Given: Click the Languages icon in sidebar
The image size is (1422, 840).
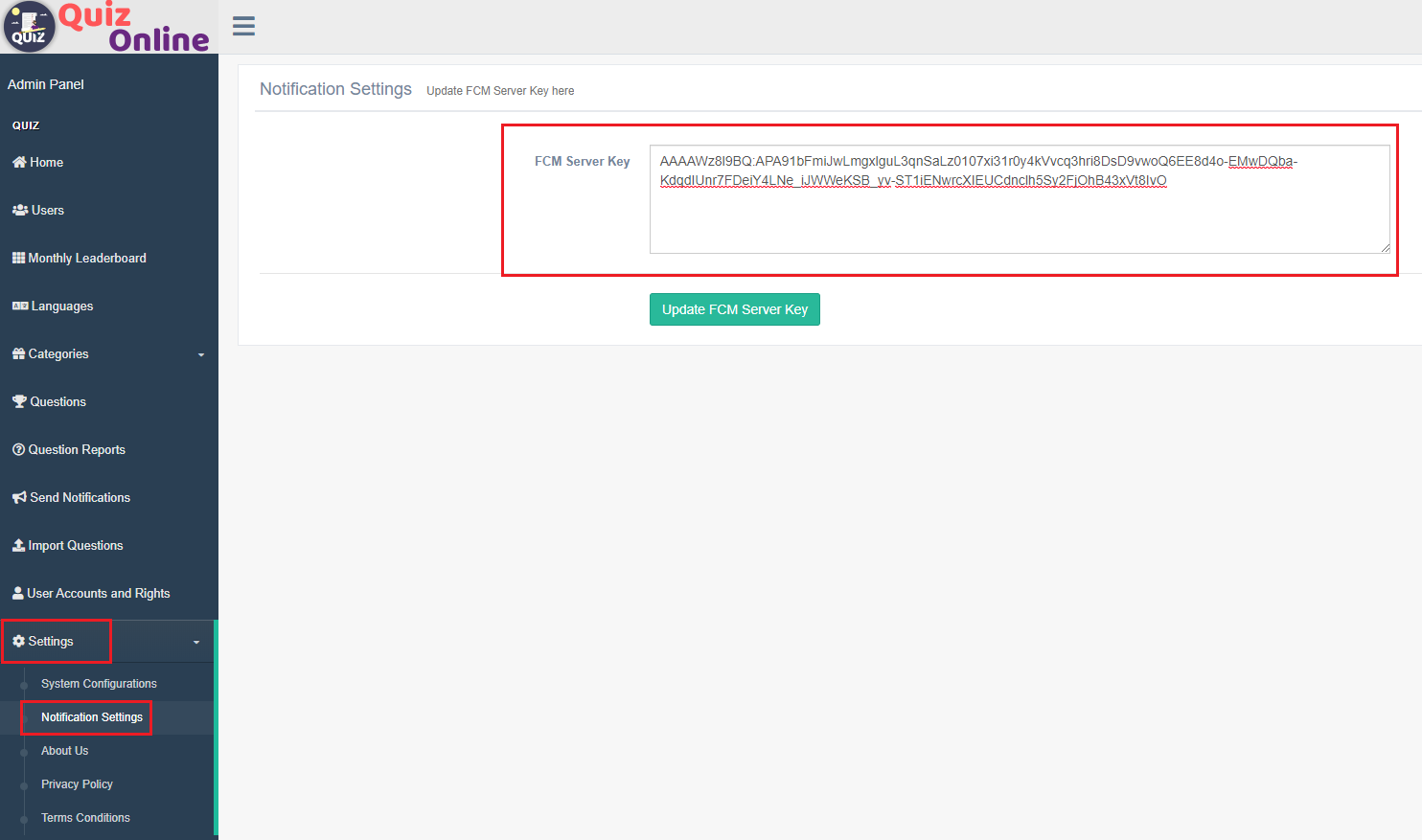Looking at the screenshot, I should 20,306.
